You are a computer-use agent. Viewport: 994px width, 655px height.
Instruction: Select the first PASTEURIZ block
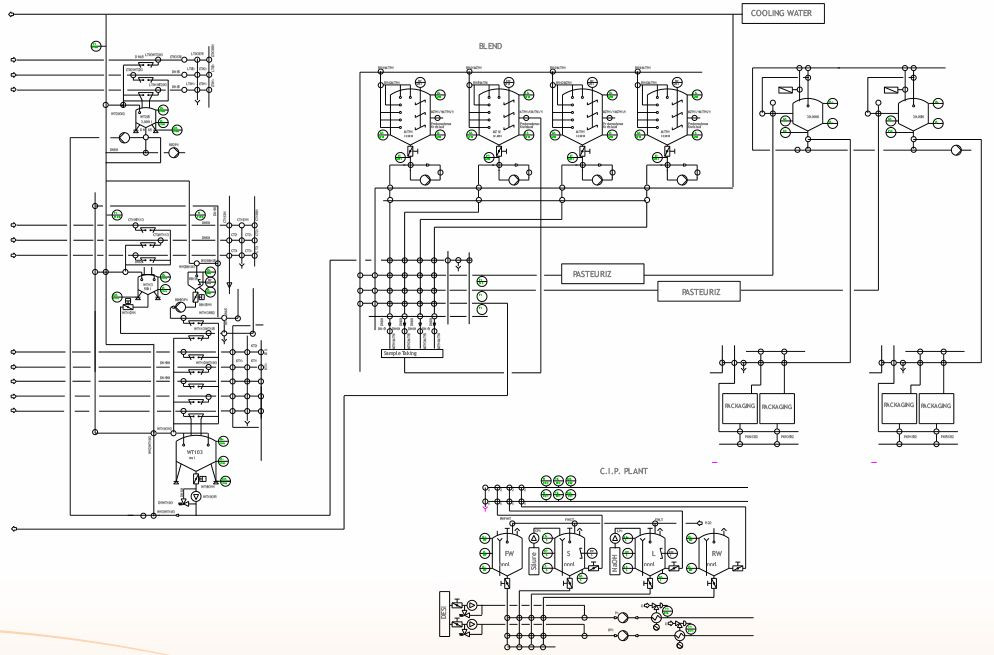click(602, 274)
